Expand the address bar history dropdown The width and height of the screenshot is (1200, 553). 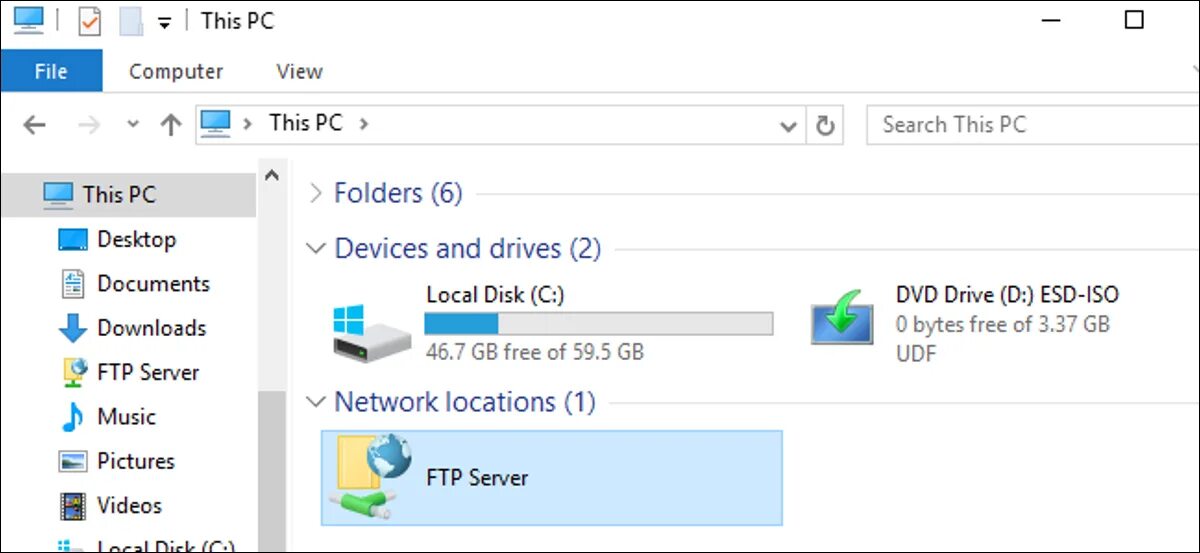(788, 126)
